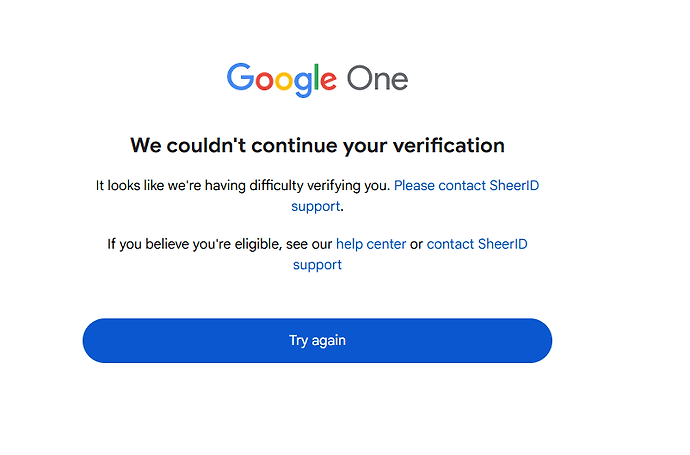Click the yellow o in the Google logo
This screenshot has height=455, width=690.
pos(284,81)
